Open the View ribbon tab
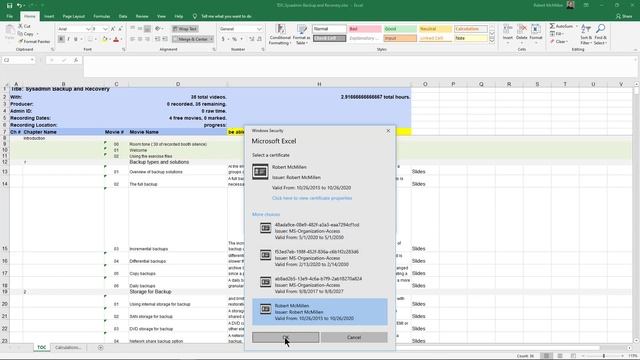Screen dimensions: 640x360 [x=161, y=16]
